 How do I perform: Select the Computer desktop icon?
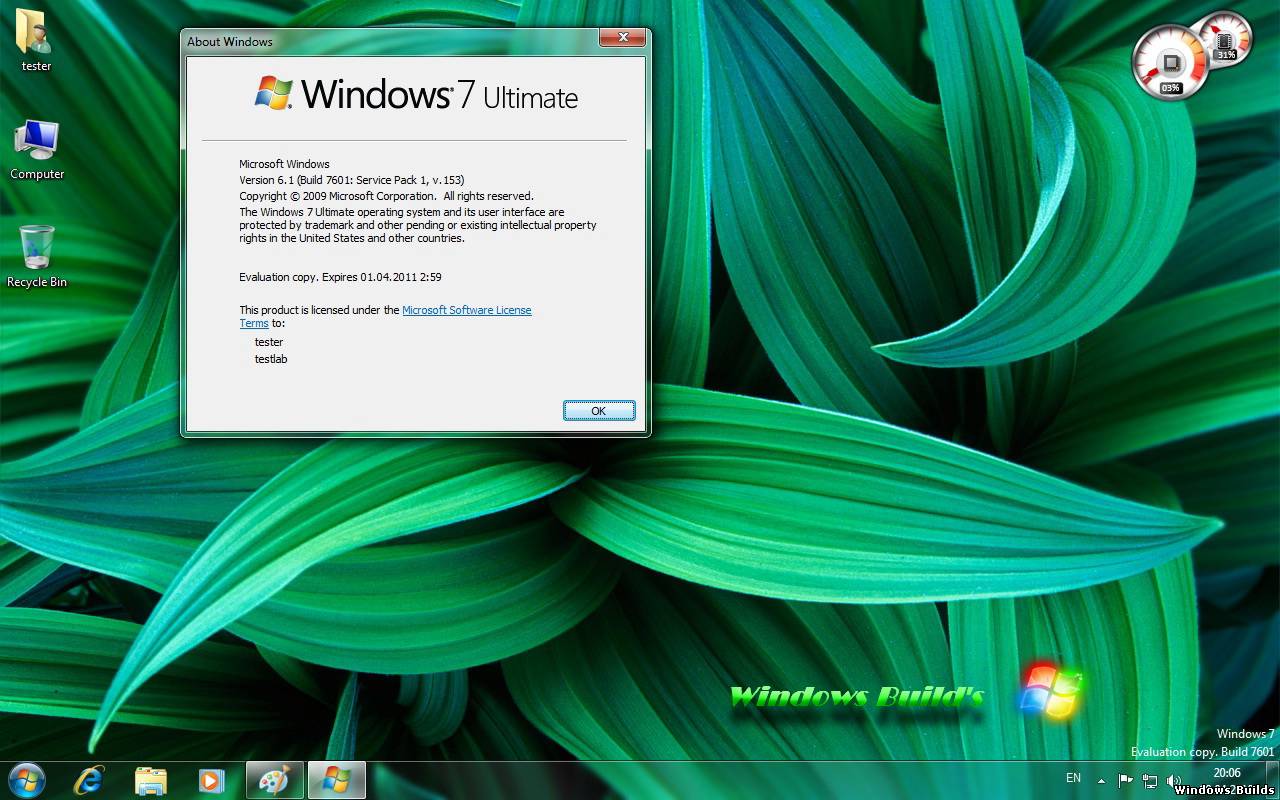pyautogui.click(x=37, y=149)
